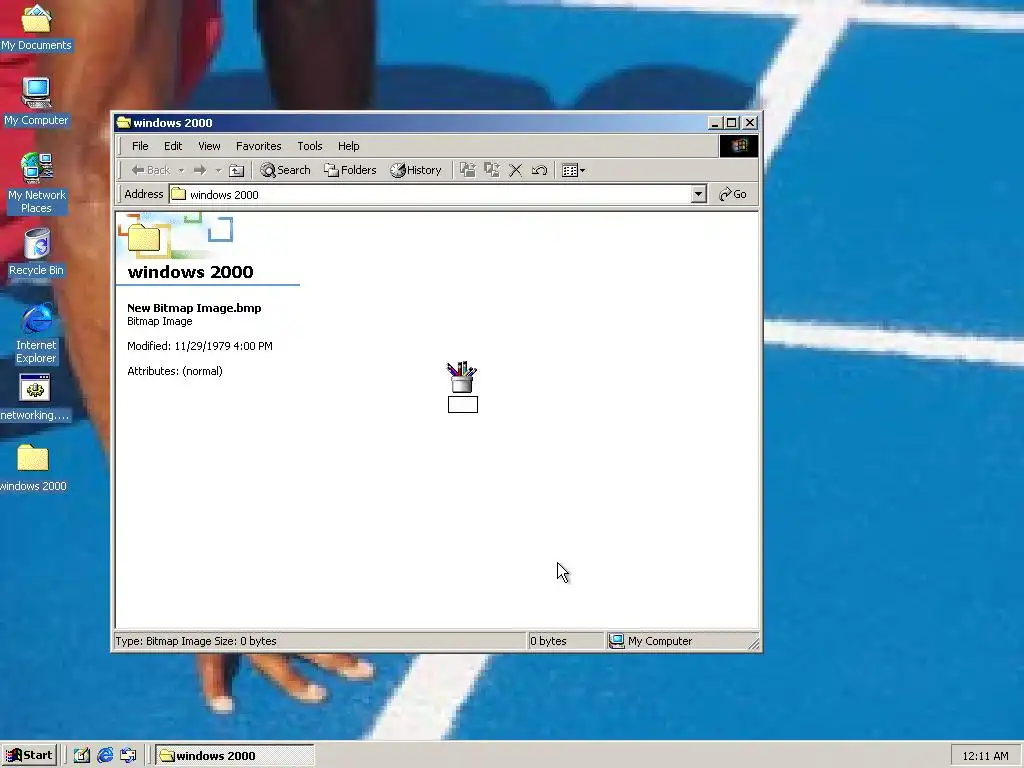
Task: Click the taskbar clock
Action: click(x=985, y=756)
